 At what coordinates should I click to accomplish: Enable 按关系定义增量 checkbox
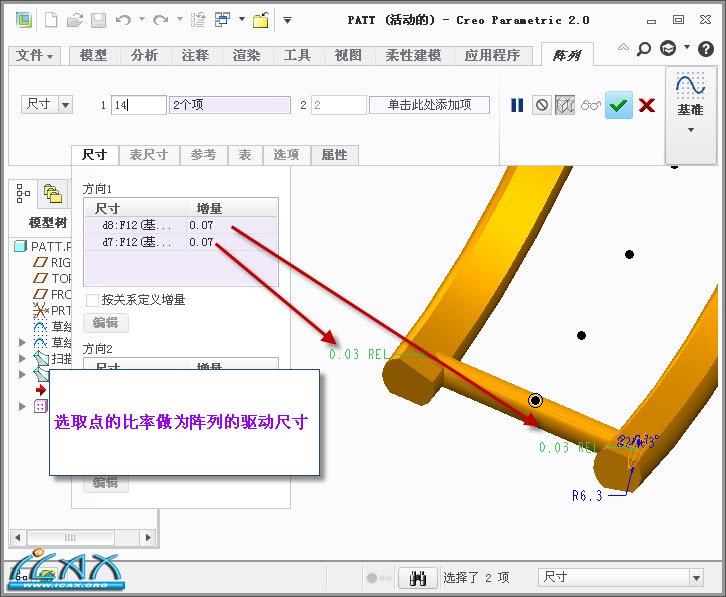tap(92, 300)
